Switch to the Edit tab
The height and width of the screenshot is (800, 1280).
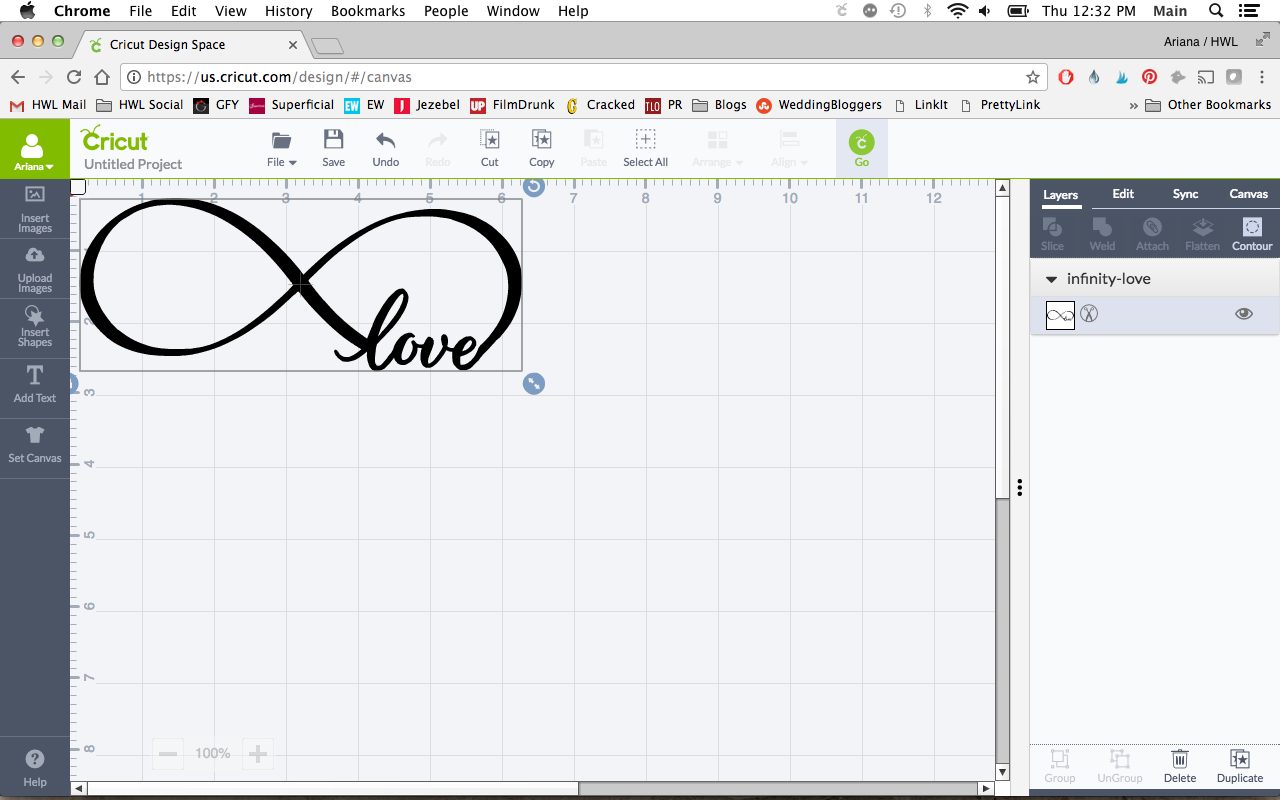coord(1123,194)
